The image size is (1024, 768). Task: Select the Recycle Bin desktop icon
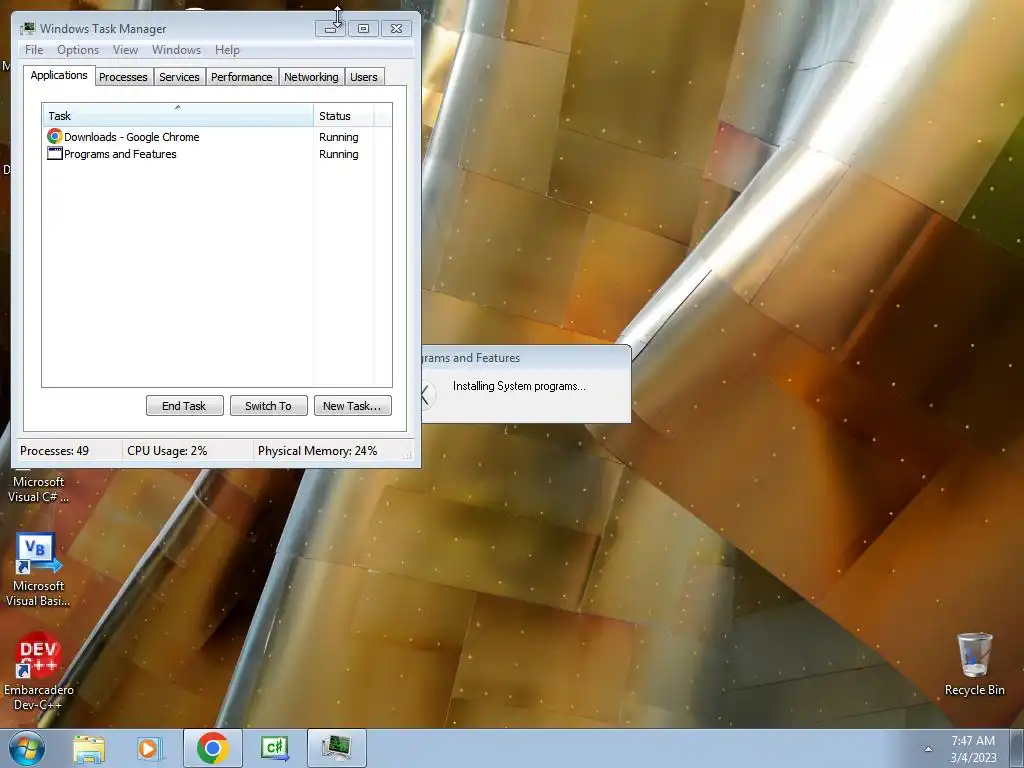(974, 664)
